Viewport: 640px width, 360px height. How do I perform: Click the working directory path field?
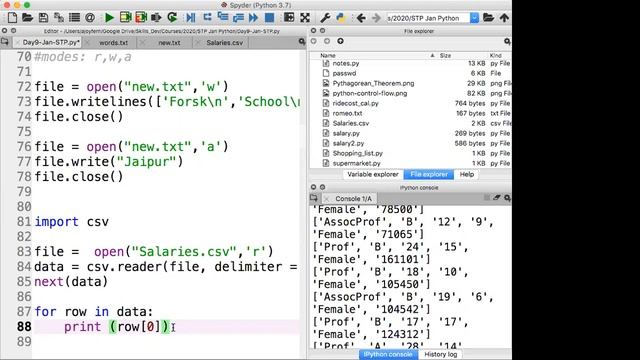tap(427, 18)
